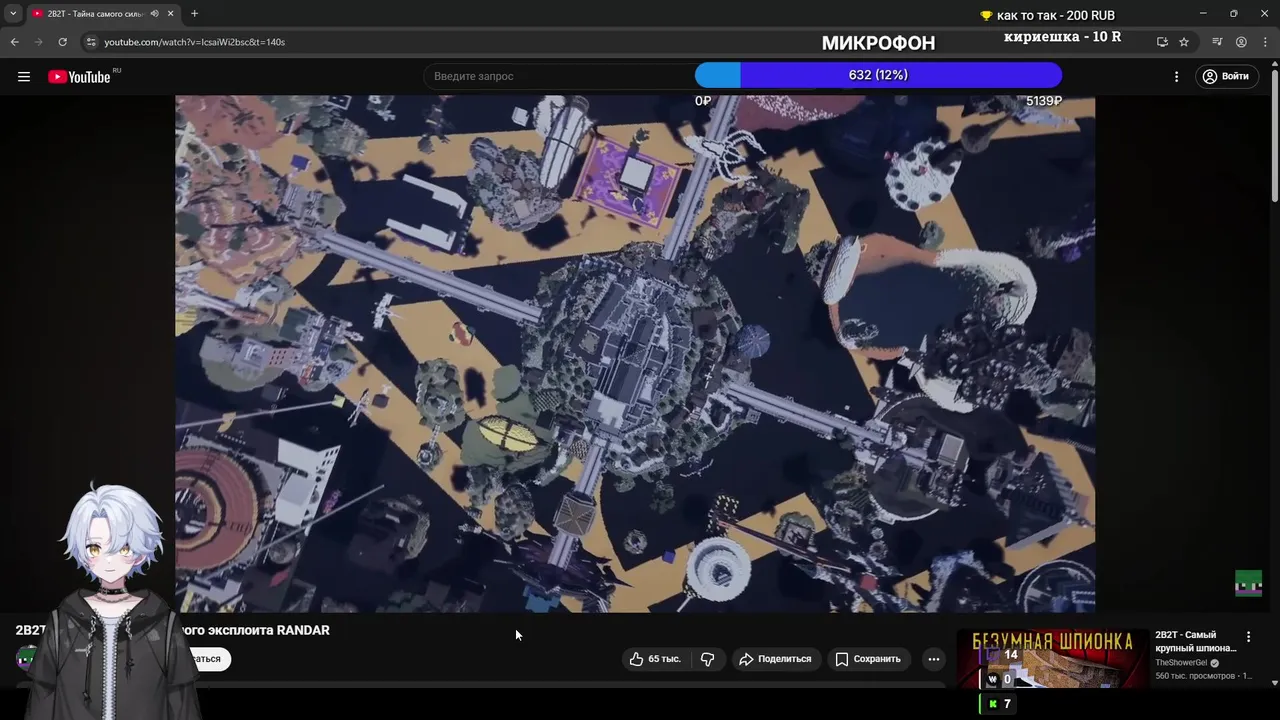Viewport: 1280px width, 720px height.
Task: Click the video title text RANDAR
Action: pos(303,630)
